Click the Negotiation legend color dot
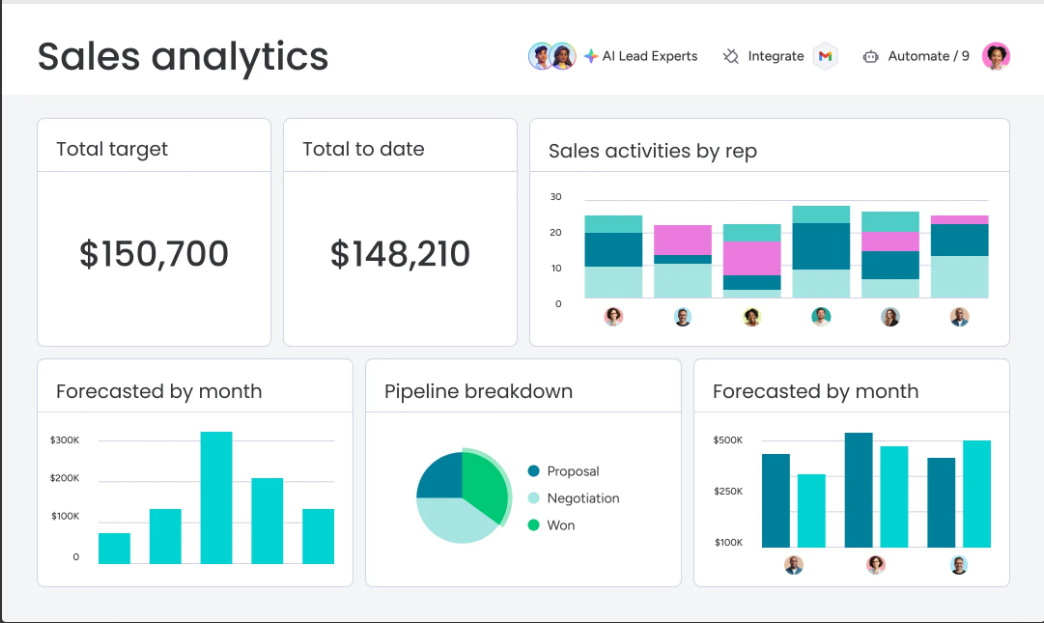Screen dimensions: 1044x623 pyautogui.click(x=533, y=498)
